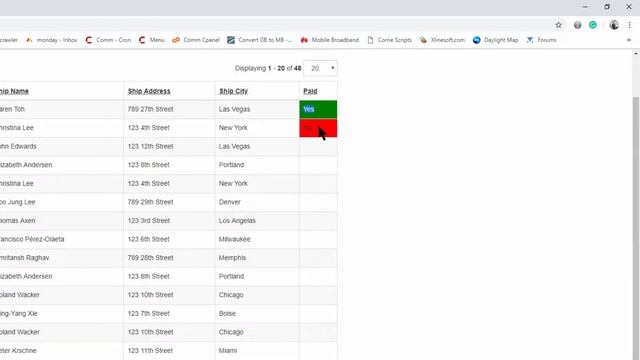Open the Daylight Map bookmark

pos(496,40)
